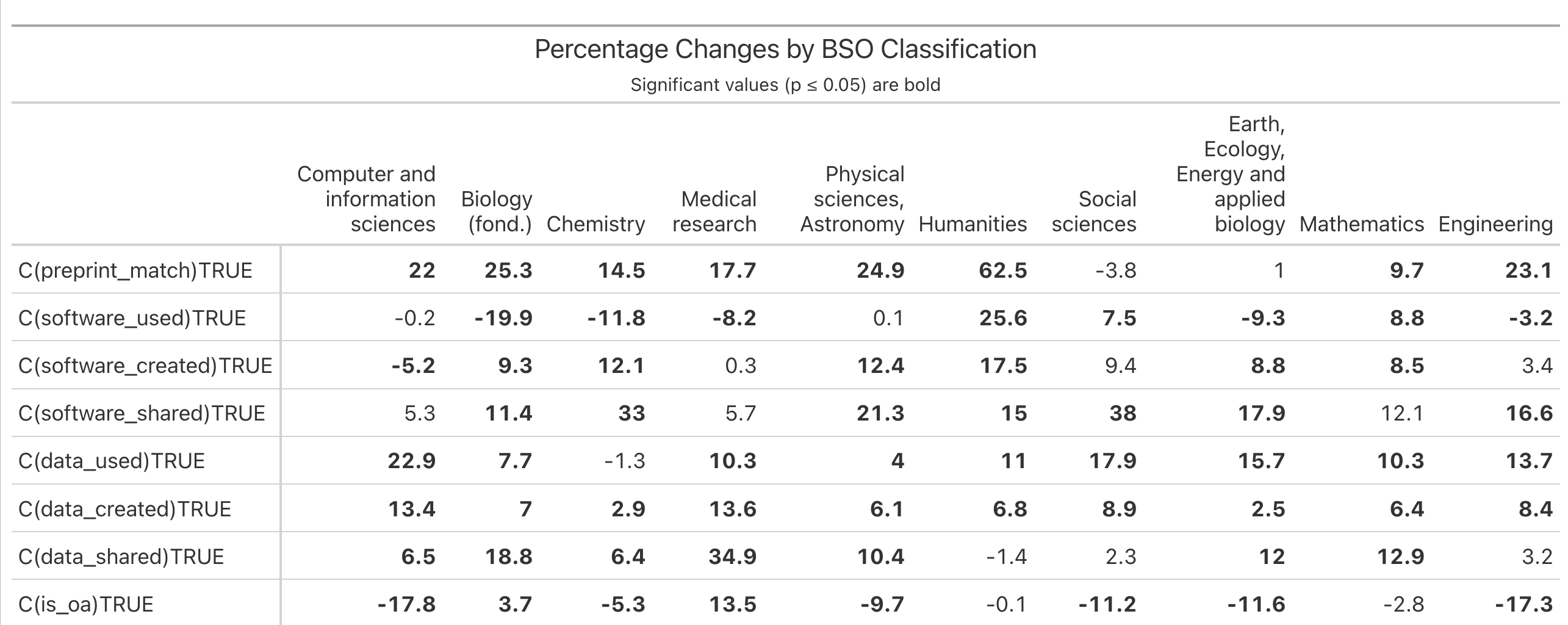1568x625 pixels.
Task: Select the Engineering column header
Action: click(x=1495, y=224)
